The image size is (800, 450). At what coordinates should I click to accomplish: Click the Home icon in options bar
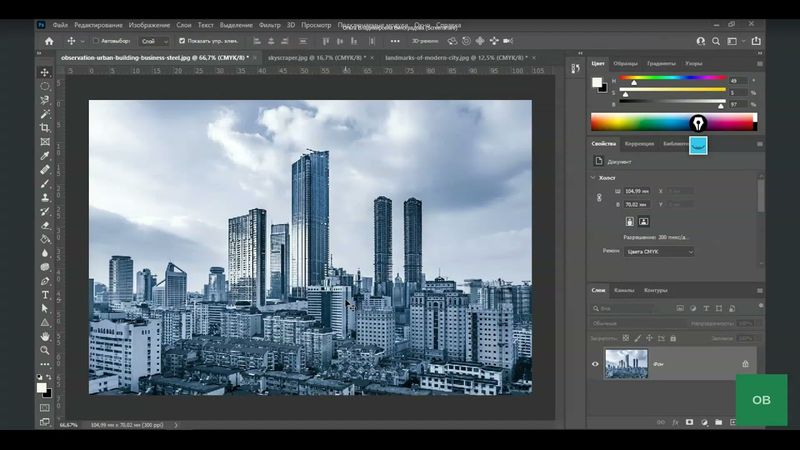[x=49, y=41]
